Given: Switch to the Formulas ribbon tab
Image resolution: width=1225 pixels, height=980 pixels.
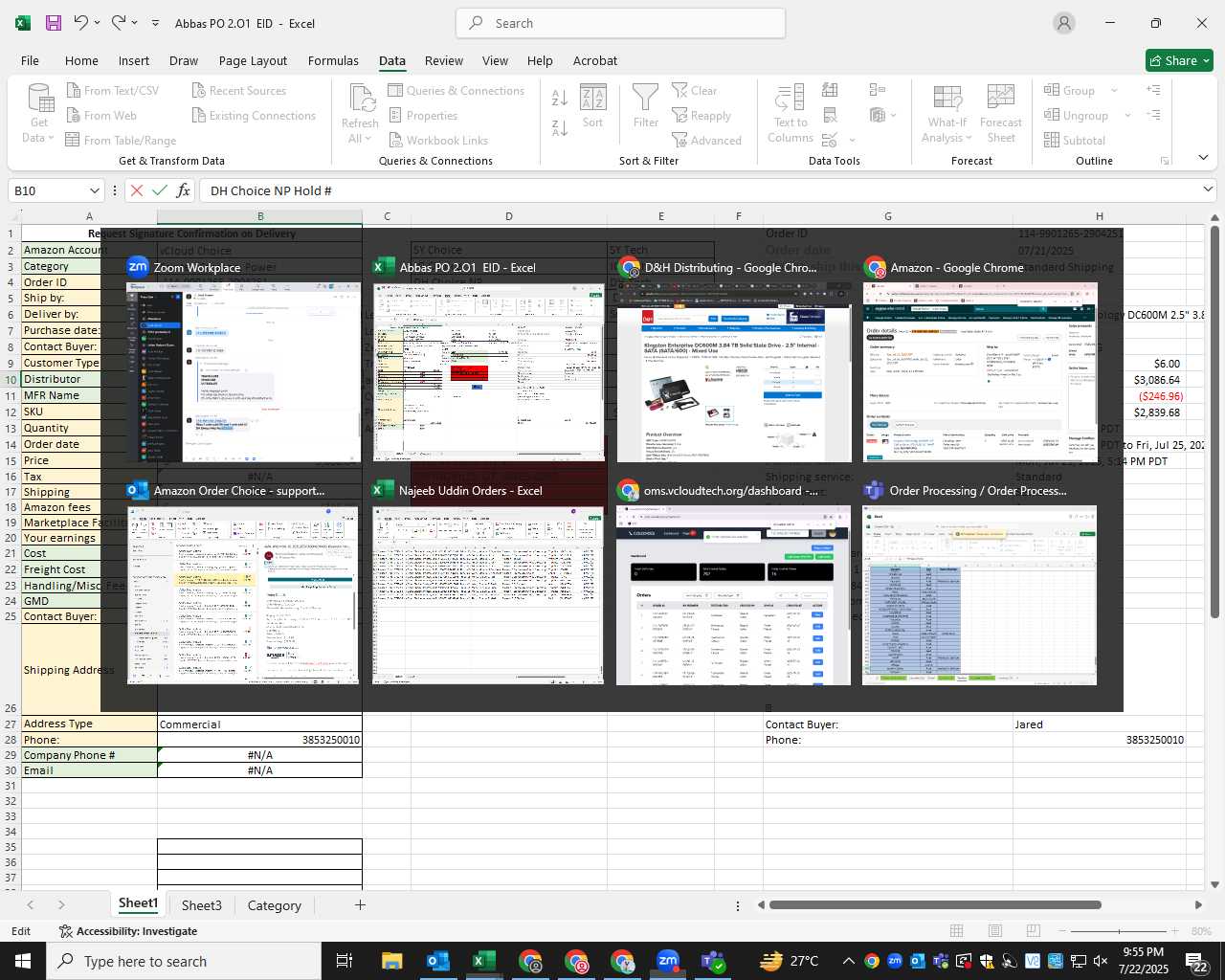Looking at the screenshot, I should 333,60.
